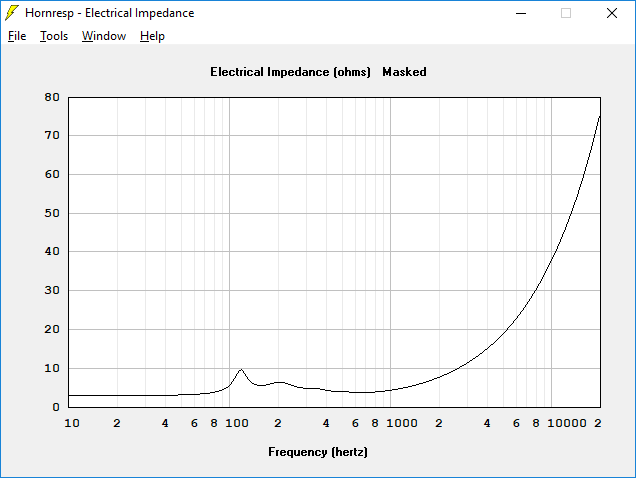Click the curve end at 20 kHz

pyautogui.click(x=599, y=116)
